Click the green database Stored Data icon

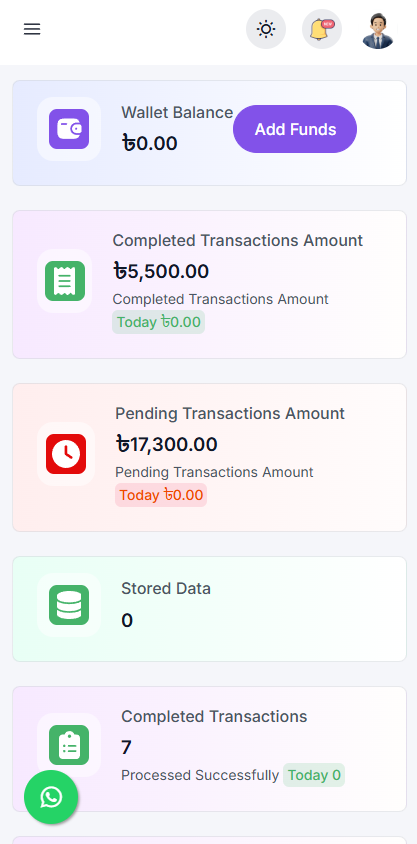pyautogui.click(x=69, y=605)
